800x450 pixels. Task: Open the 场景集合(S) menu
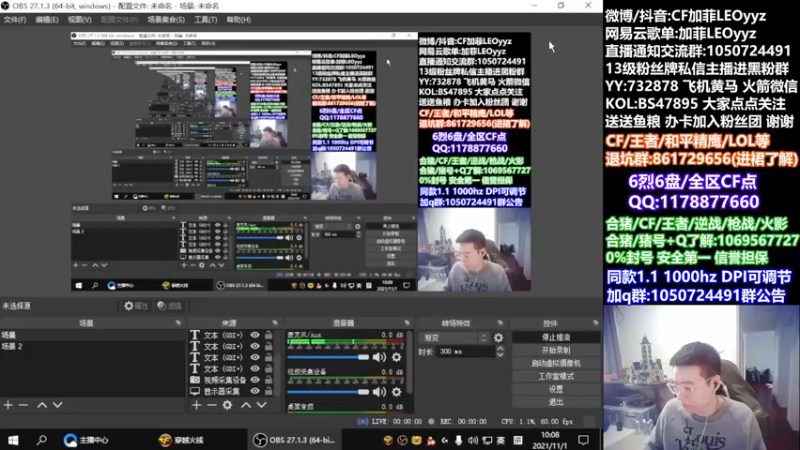coord(166,19)
